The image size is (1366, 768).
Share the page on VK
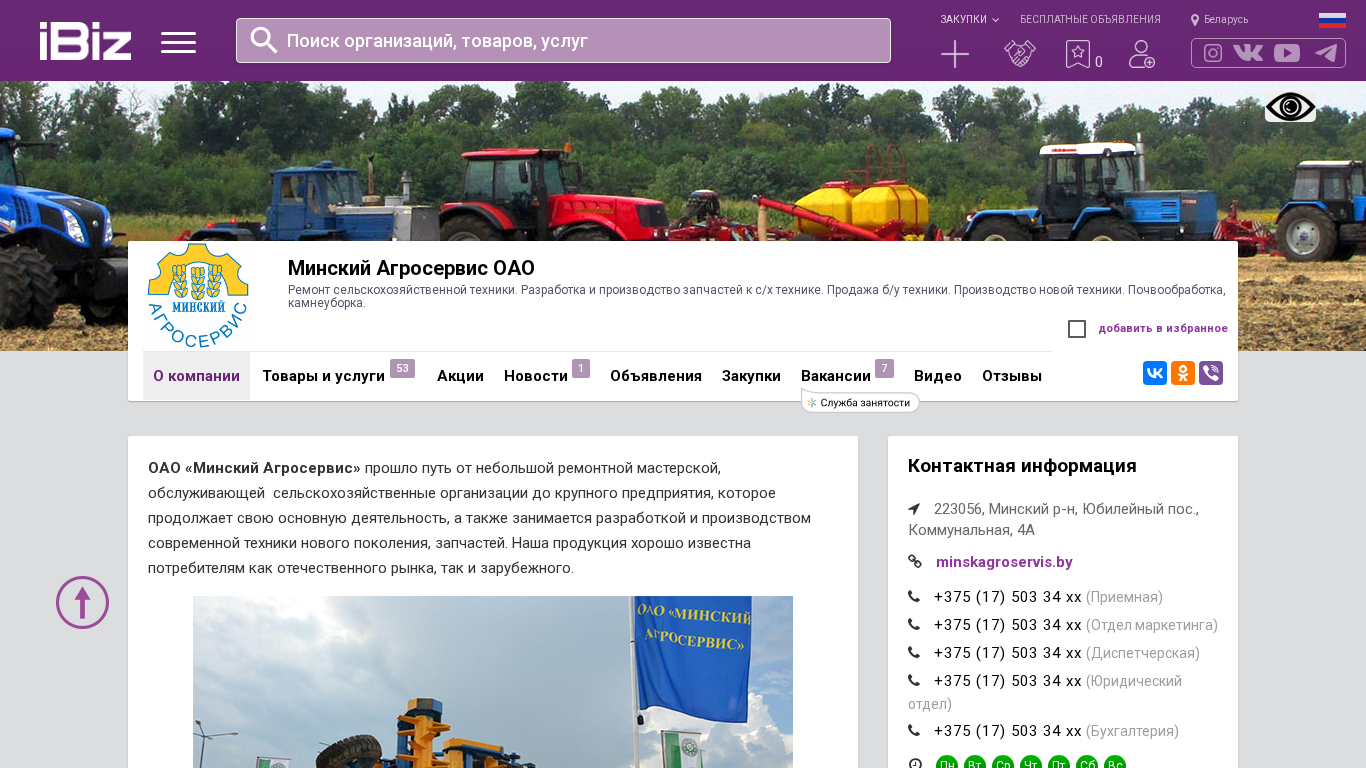(1155, 373)
